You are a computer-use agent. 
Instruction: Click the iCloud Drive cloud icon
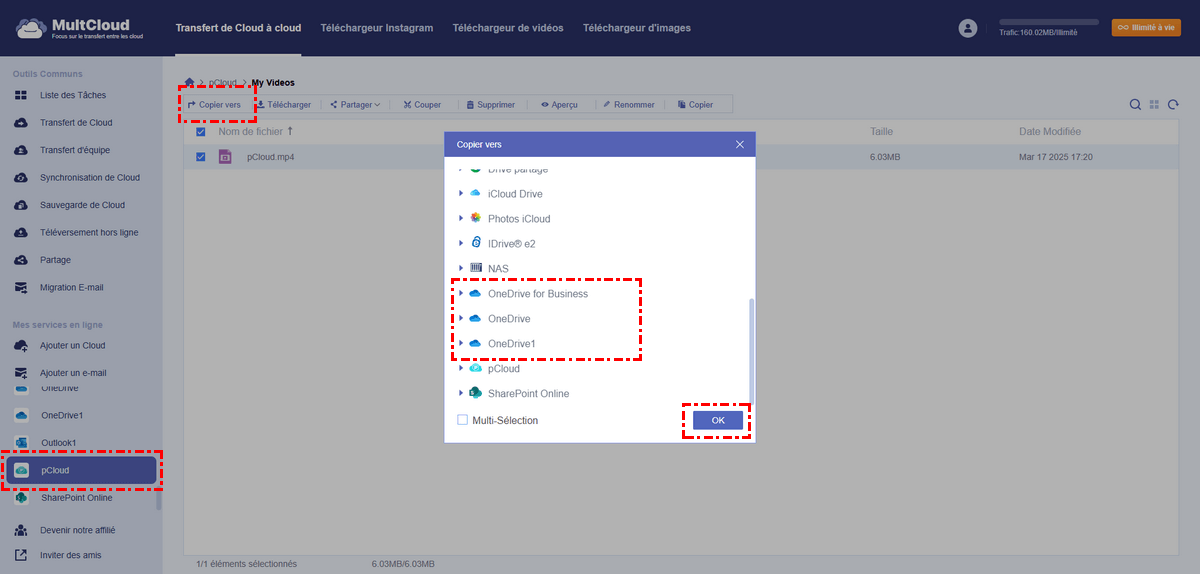click(x=475, y=194)
